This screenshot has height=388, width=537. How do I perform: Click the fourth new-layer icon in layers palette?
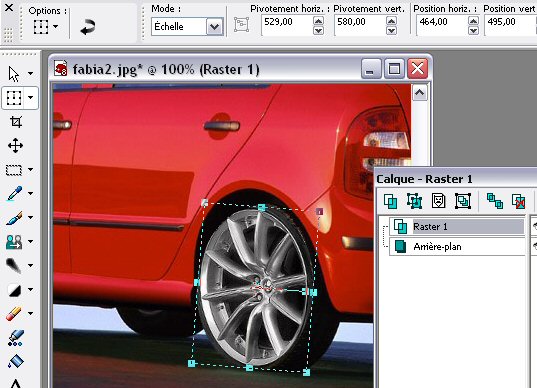(x=463, y=201)
